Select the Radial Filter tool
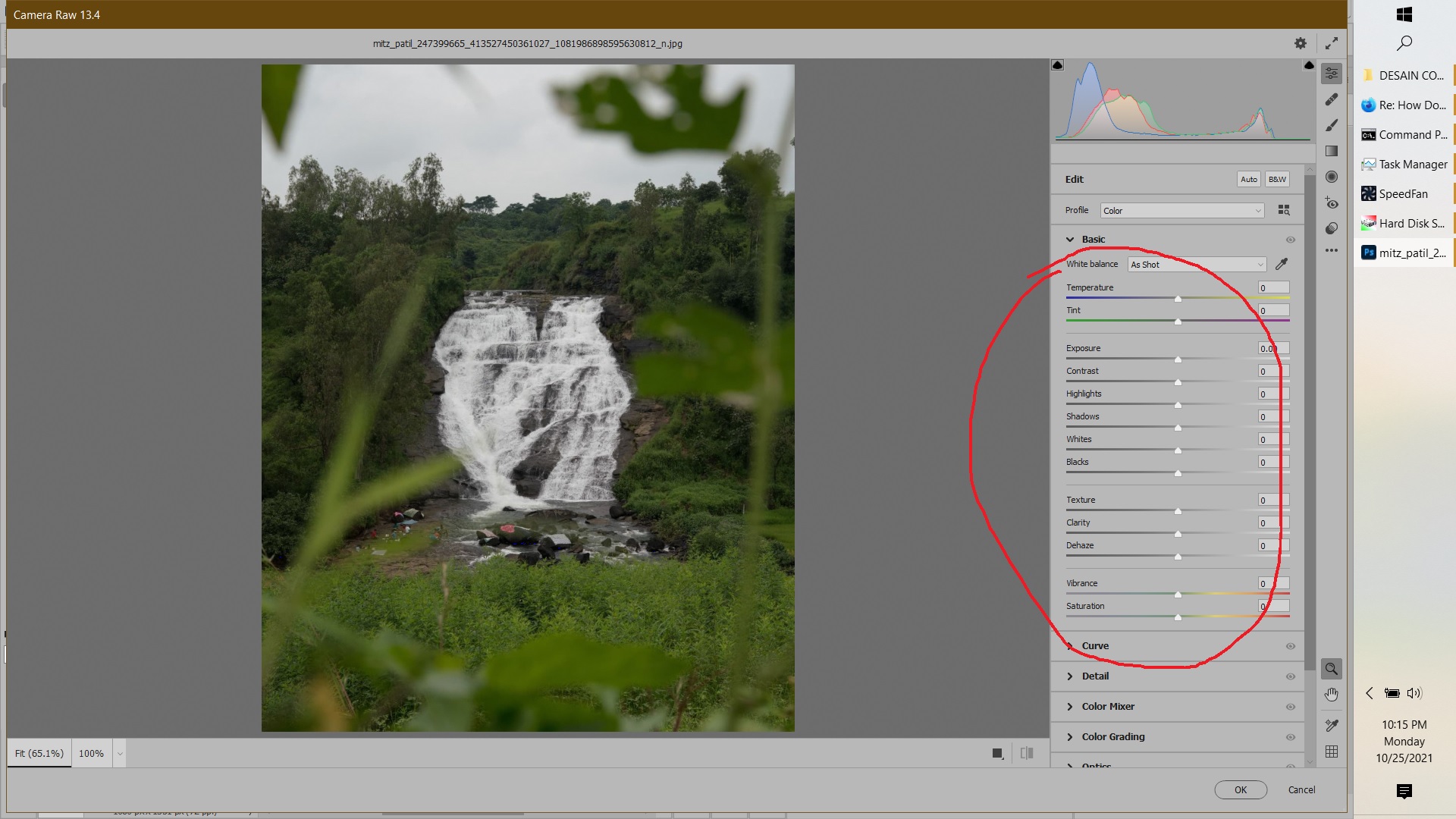 [1332, 177]
